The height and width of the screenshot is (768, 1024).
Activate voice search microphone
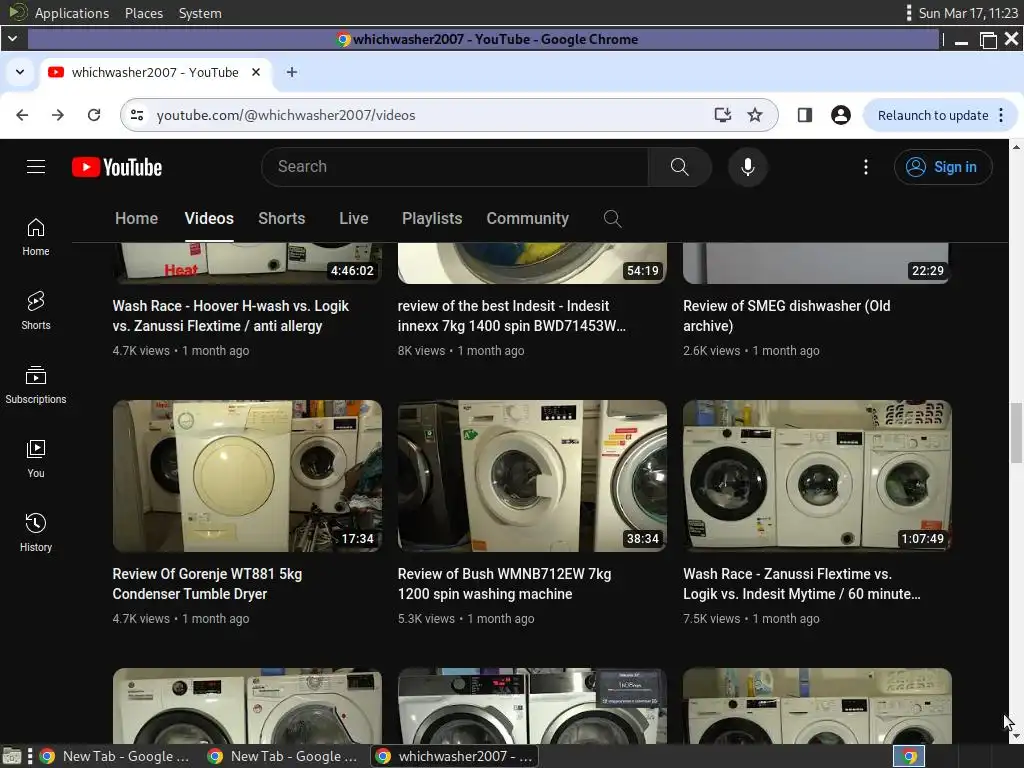(x=748, y=167)
